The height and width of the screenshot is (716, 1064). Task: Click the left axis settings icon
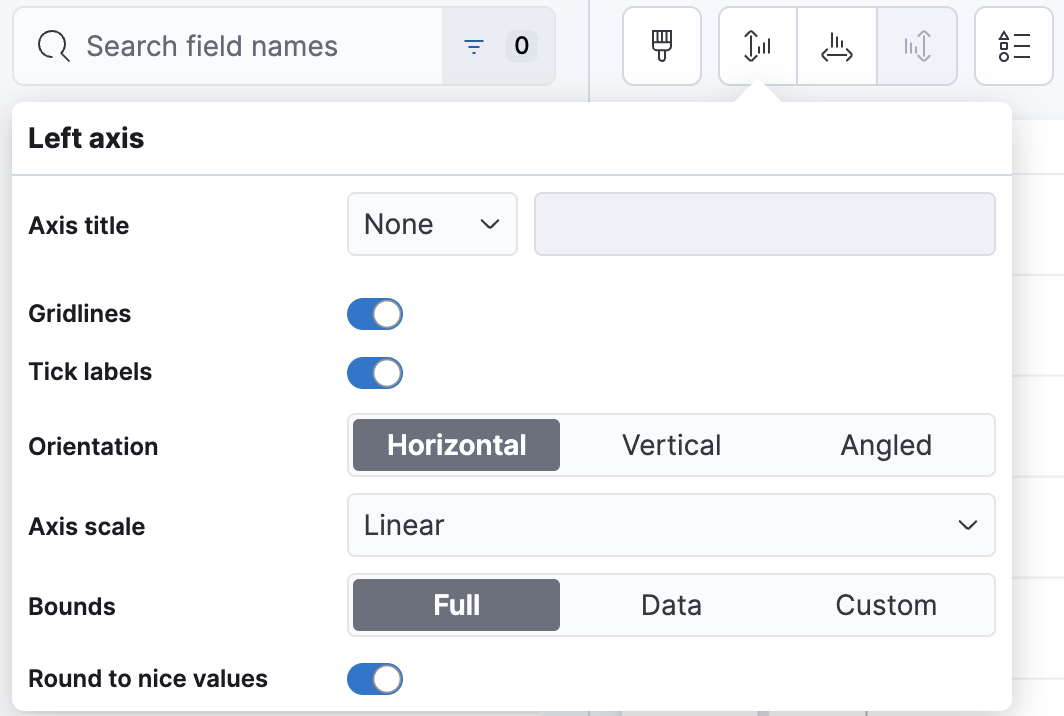[x=757, y=46]
